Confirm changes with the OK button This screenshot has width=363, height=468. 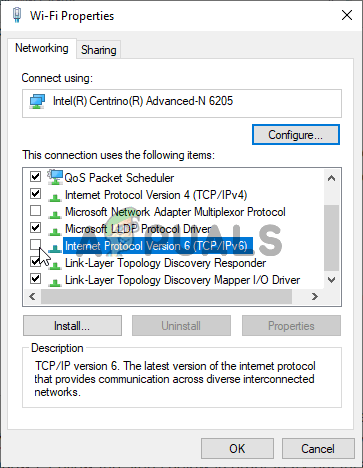pyautogui.click(x=237, y=448)
